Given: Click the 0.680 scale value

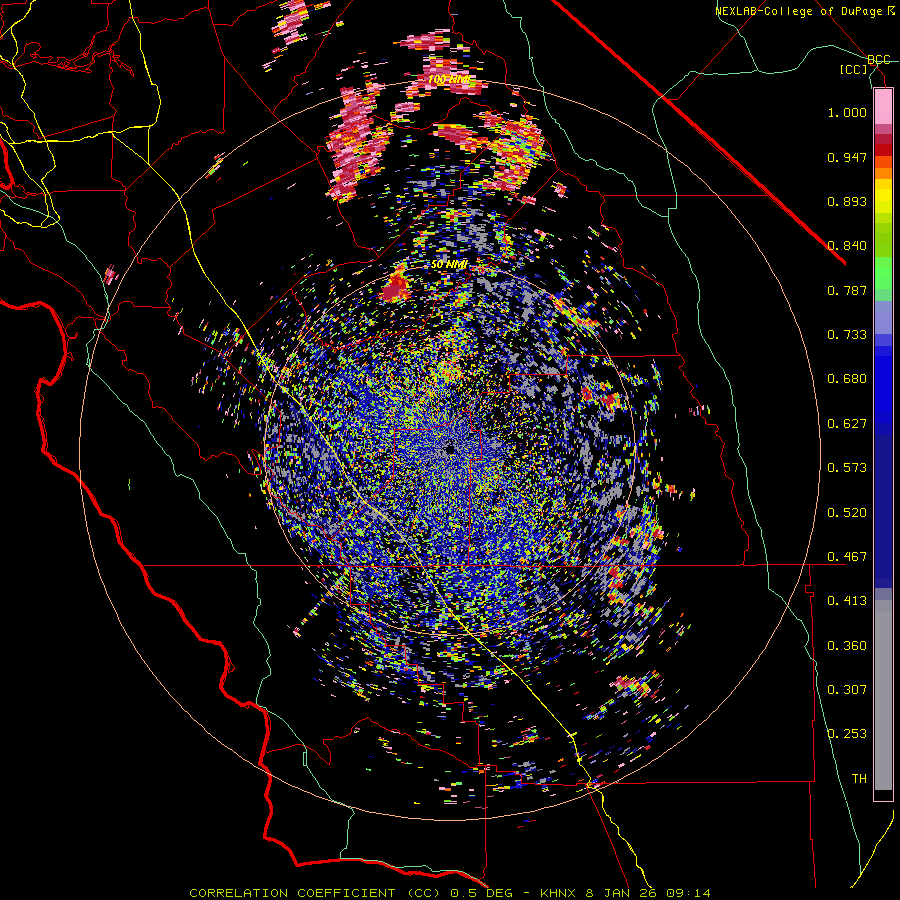Looking at the screenshot, I should coord(847,379).
